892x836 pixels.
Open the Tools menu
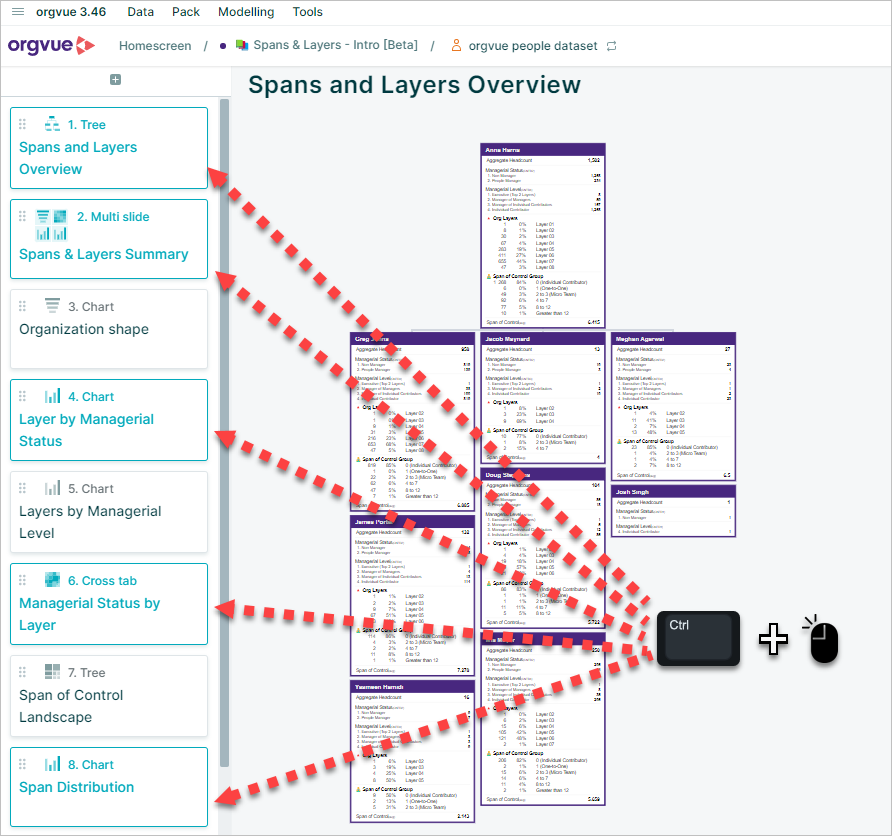point(307,12)
